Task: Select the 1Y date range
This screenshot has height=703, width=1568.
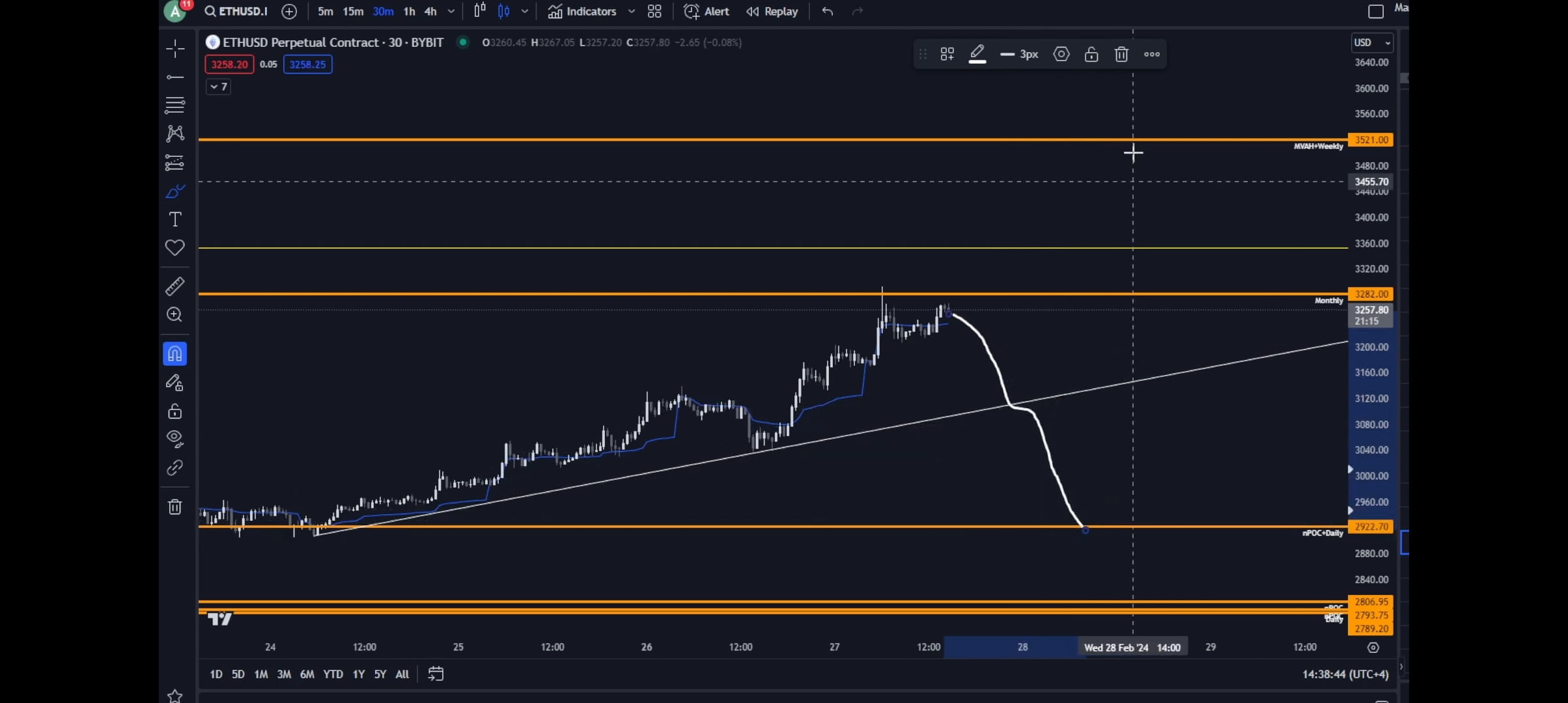Action: [x=357, y=674]
